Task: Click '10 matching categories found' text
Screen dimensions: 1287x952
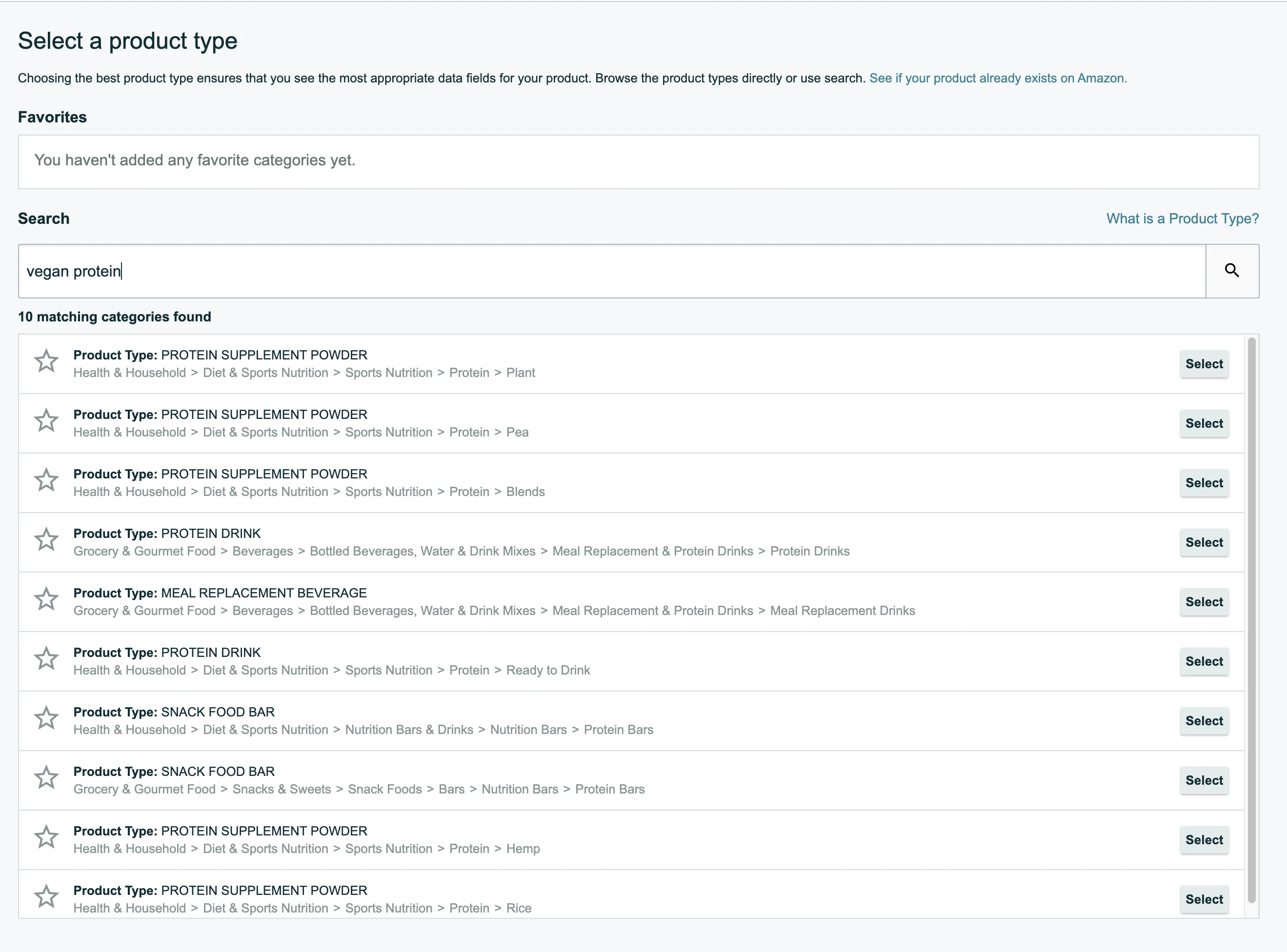Action: [115, 317]
